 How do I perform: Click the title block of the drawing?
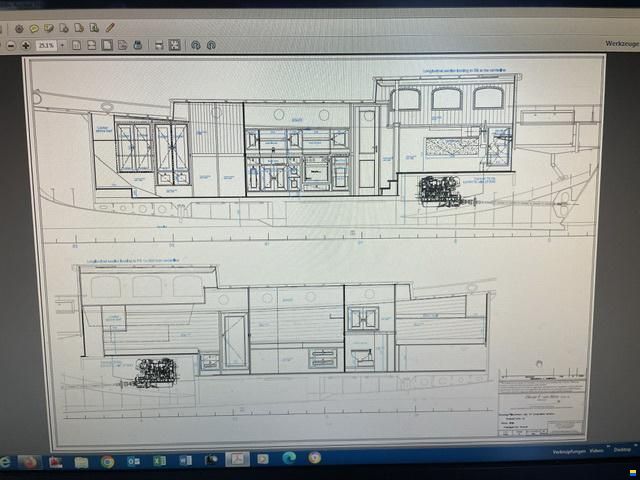(542, 404)
